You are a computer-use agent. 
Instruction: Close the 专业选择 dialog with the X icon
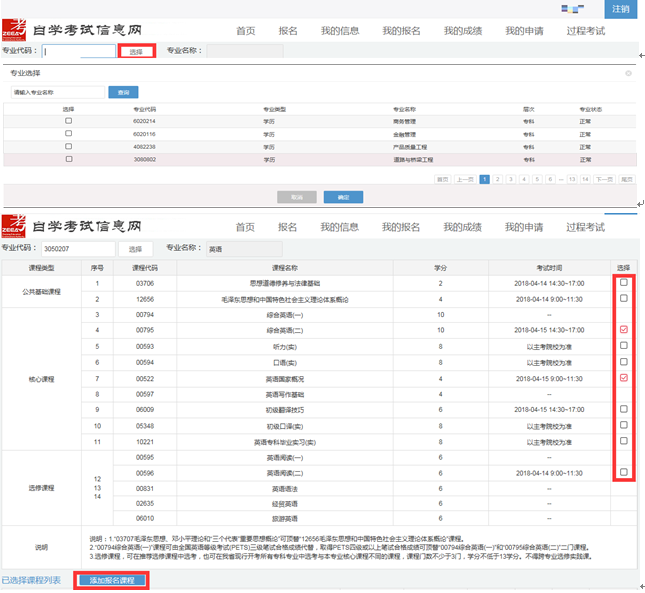pos(628,73)
